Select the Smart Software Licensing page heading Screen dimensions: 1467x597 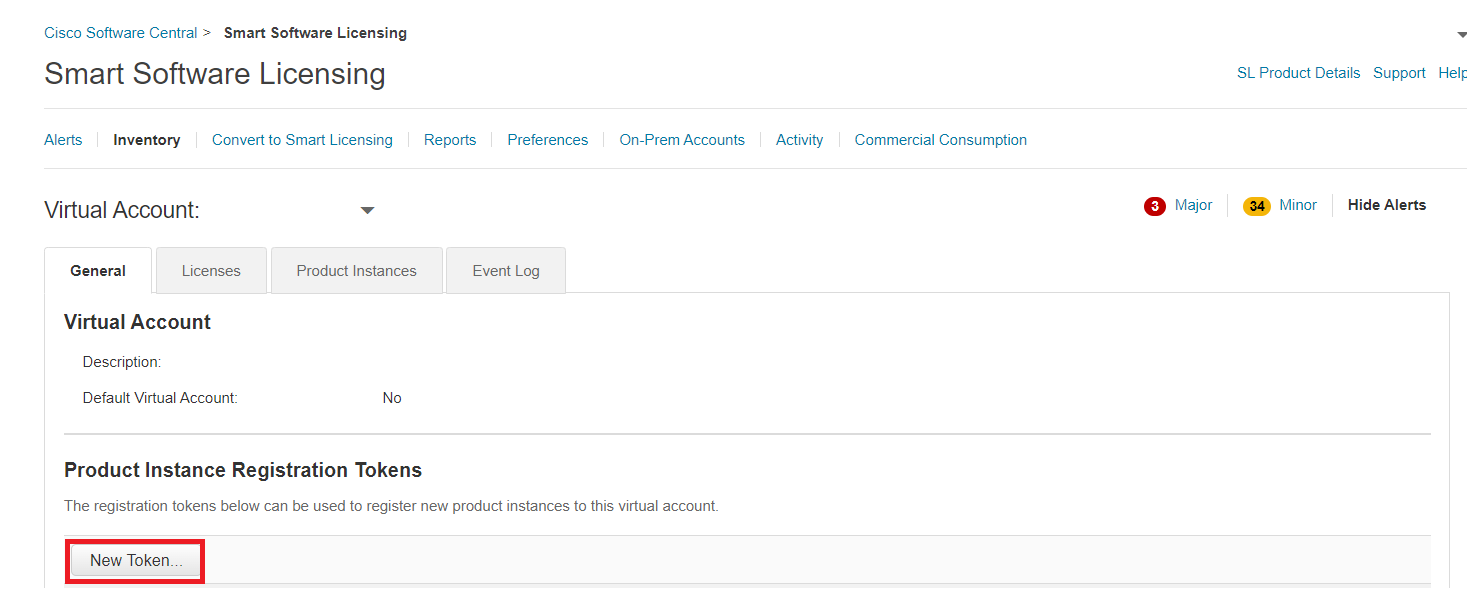(x=215, y=74)
